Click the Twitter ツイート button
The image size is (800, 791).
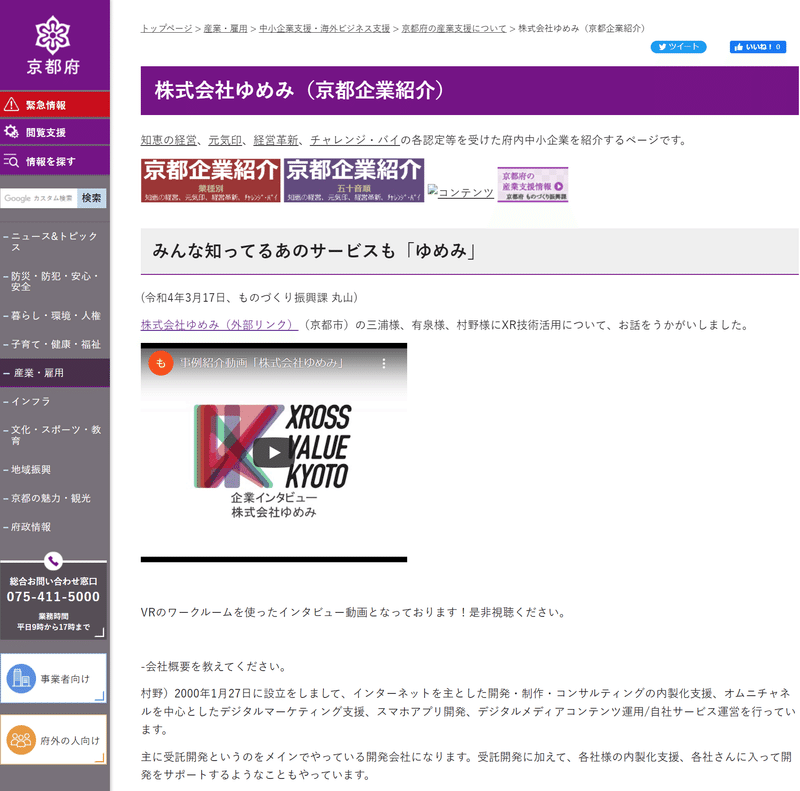pos(678,47)
